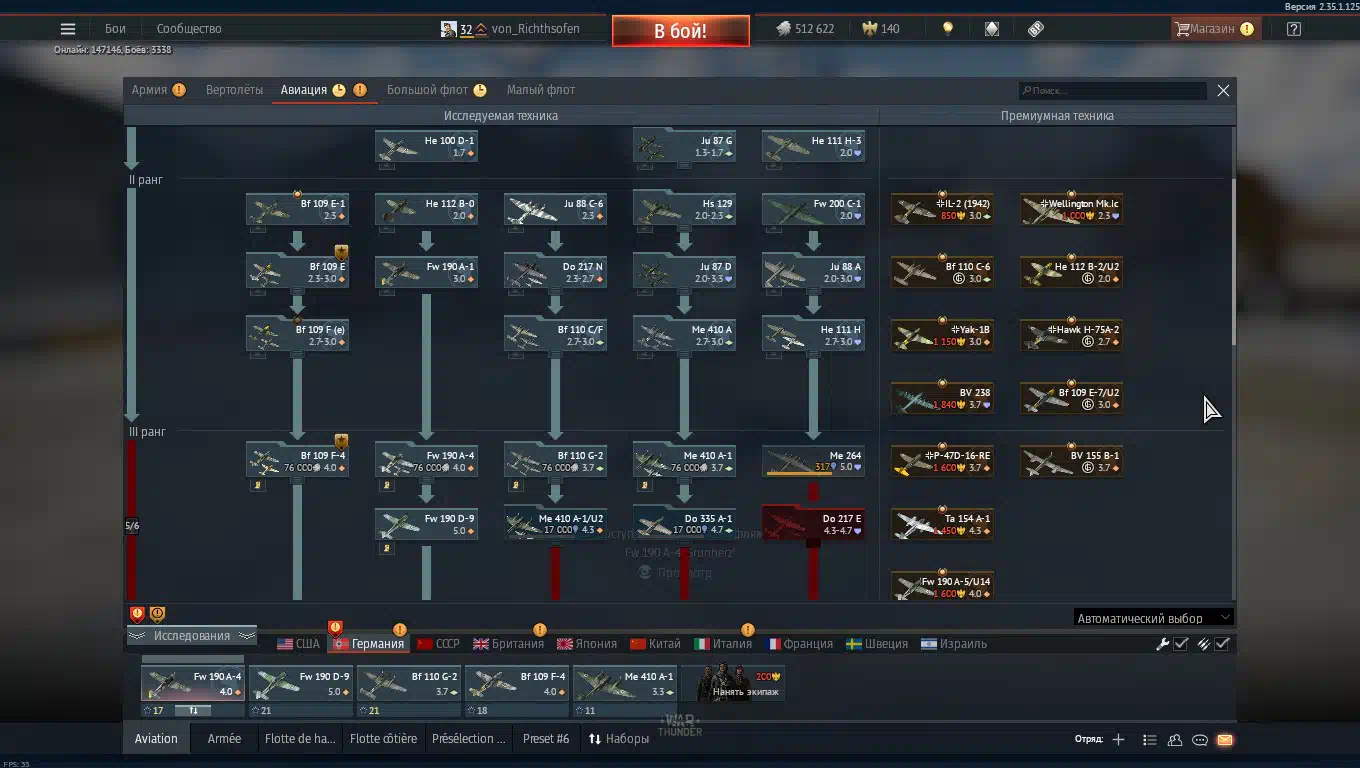1360x768 pixels.
Task: Select the Fw 200 C-1 aircraft
Action: tap(813, 209)
